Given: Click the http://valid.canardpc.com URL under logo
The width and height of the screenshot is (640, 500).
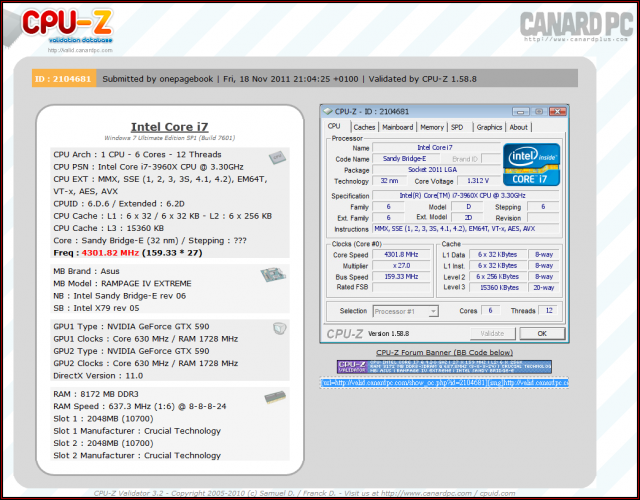Looking at the screenshot, I should click(80, 50).
